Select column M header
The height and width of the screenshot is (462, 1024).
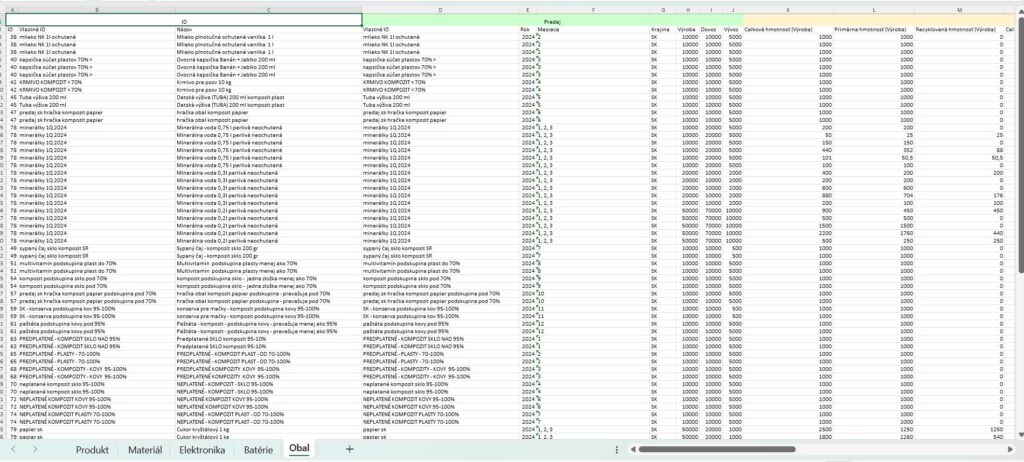tap(959, 10)
